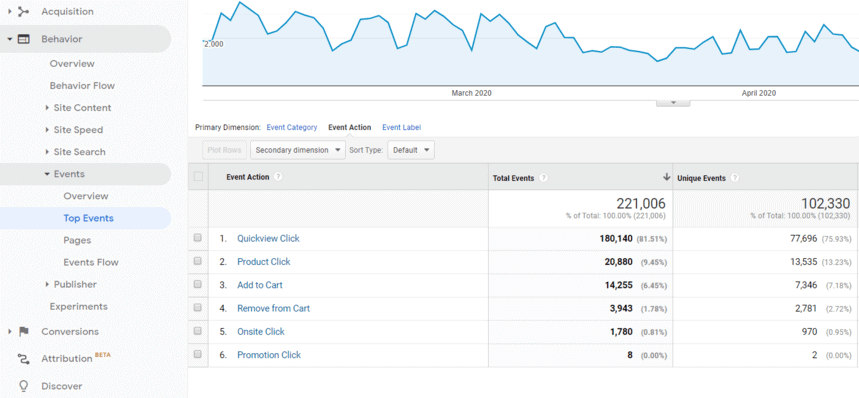This screenshot has height=398, width=859.
Task: Expand the Acquisition section arrow
Action: pyautogui.click(x=10, y=11)
